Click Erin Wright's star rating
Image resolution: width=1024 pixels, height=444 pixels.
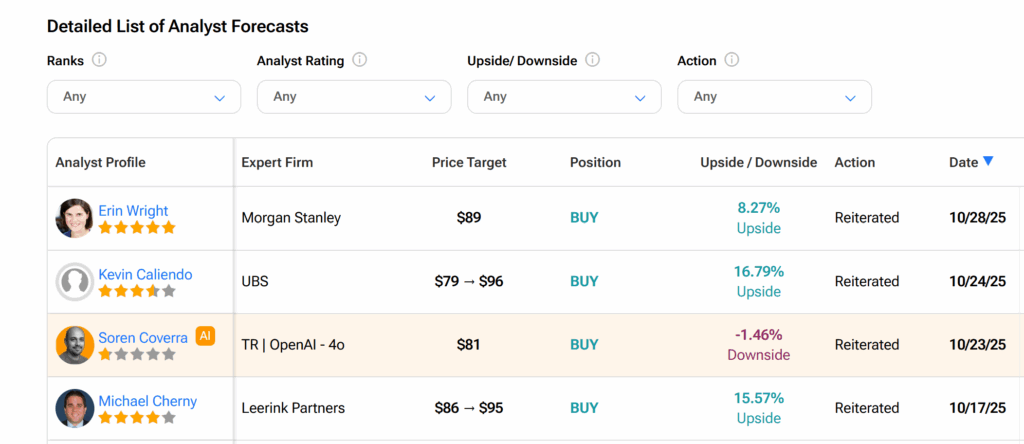(x=137, y=228)
